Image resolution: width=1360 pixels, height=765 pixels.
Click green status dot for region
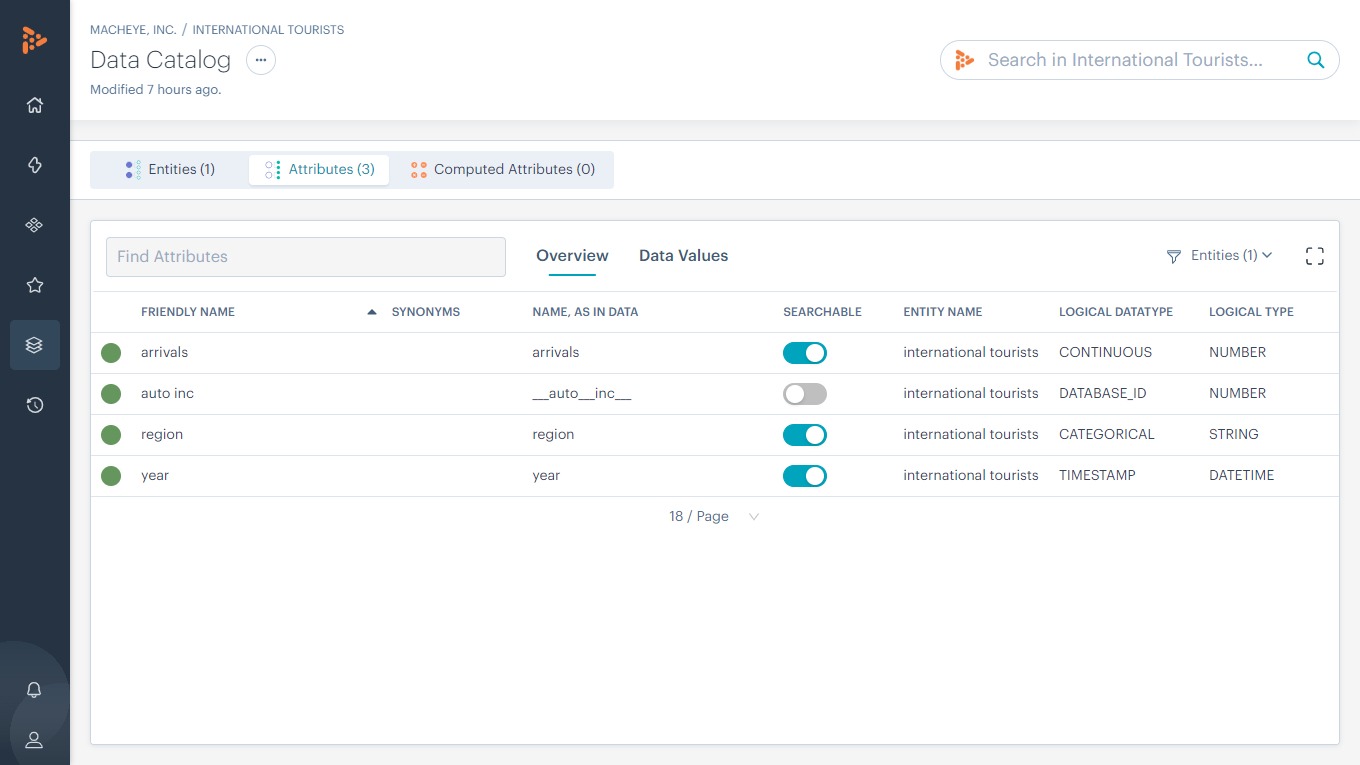pyautogui.click(x=111, y=435)
